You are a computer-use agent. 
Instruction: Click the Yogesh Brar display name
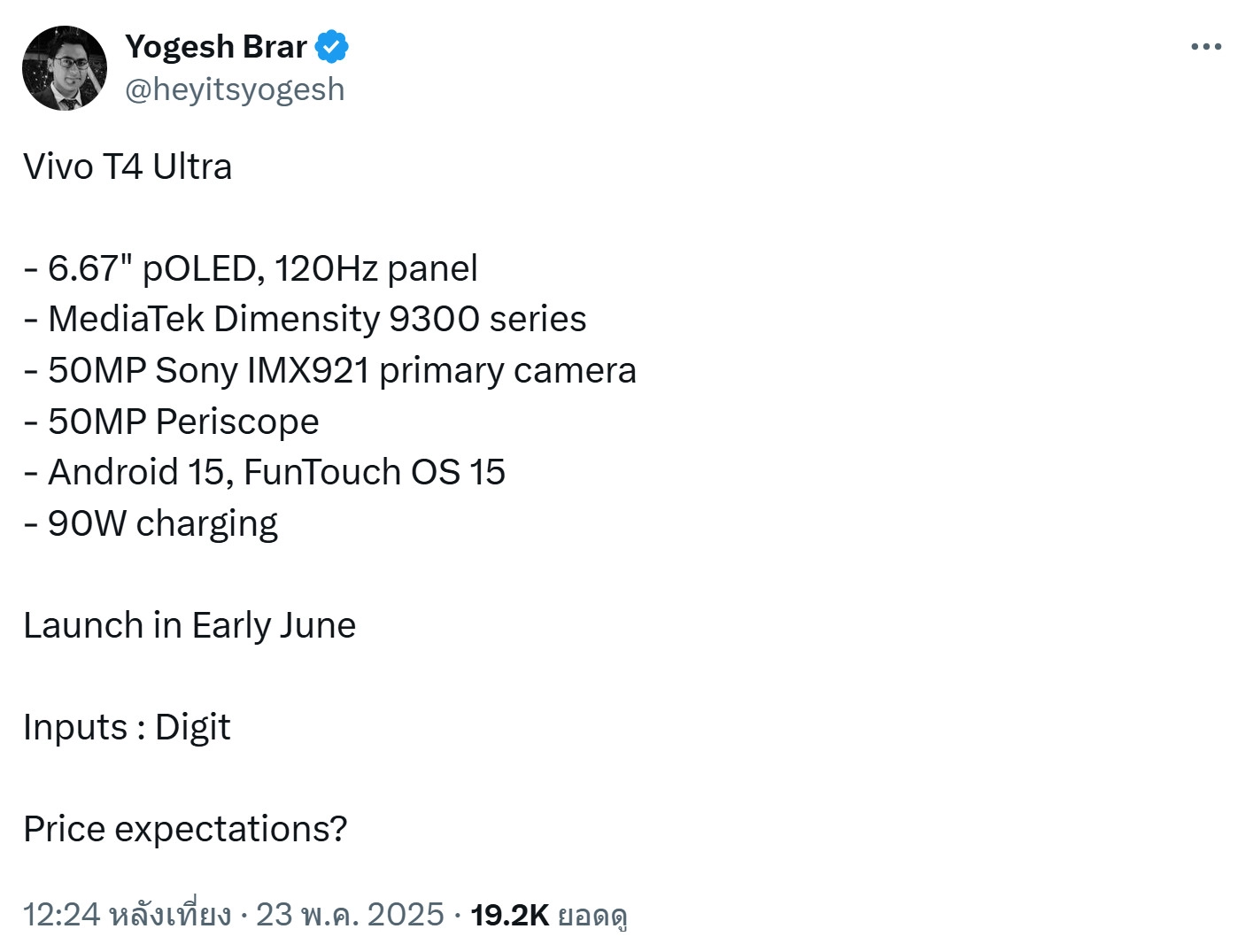[215, 47]
